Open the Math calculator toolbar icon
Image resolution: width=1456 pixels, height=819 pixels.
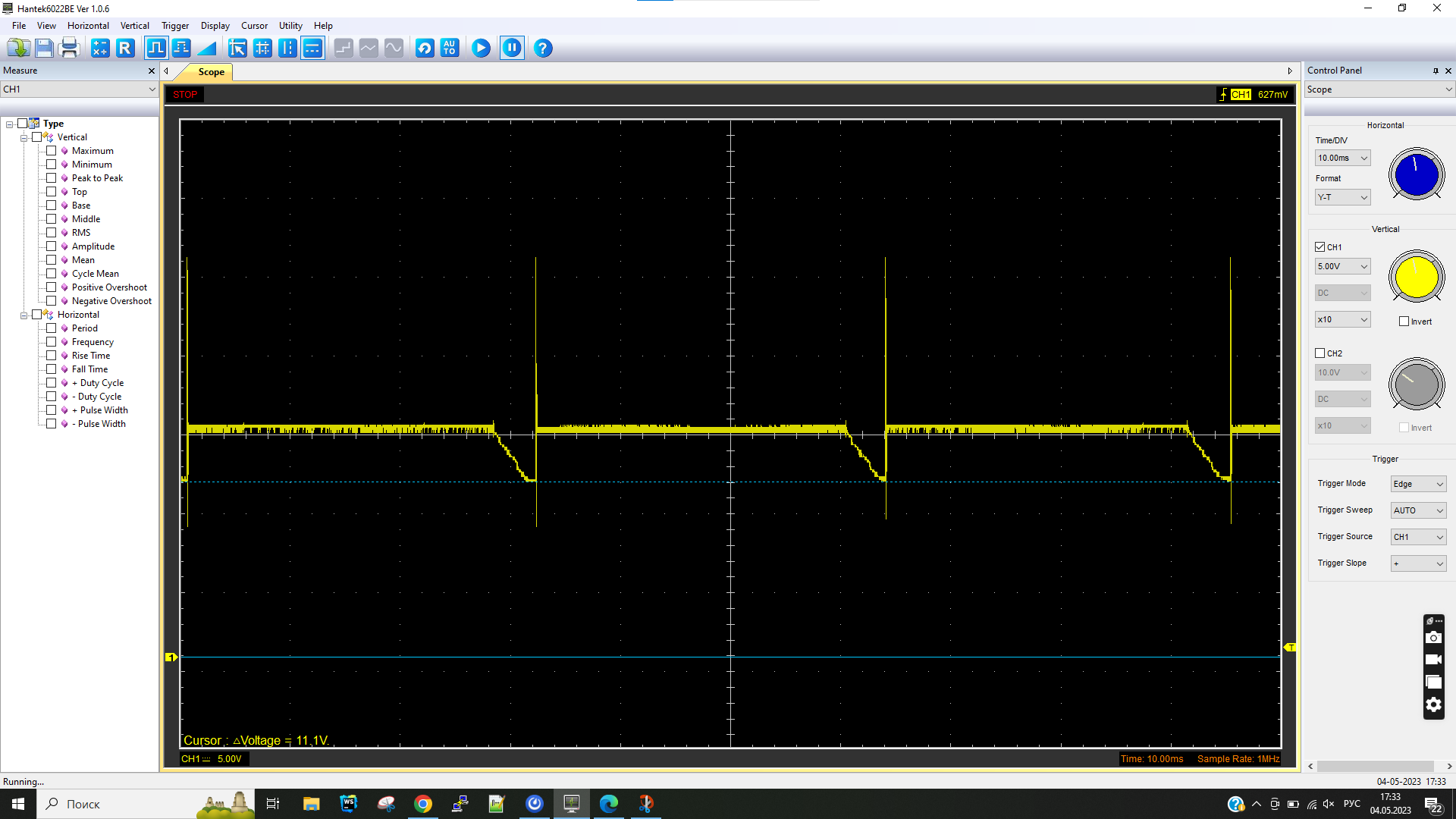click(x=100, y=49)
